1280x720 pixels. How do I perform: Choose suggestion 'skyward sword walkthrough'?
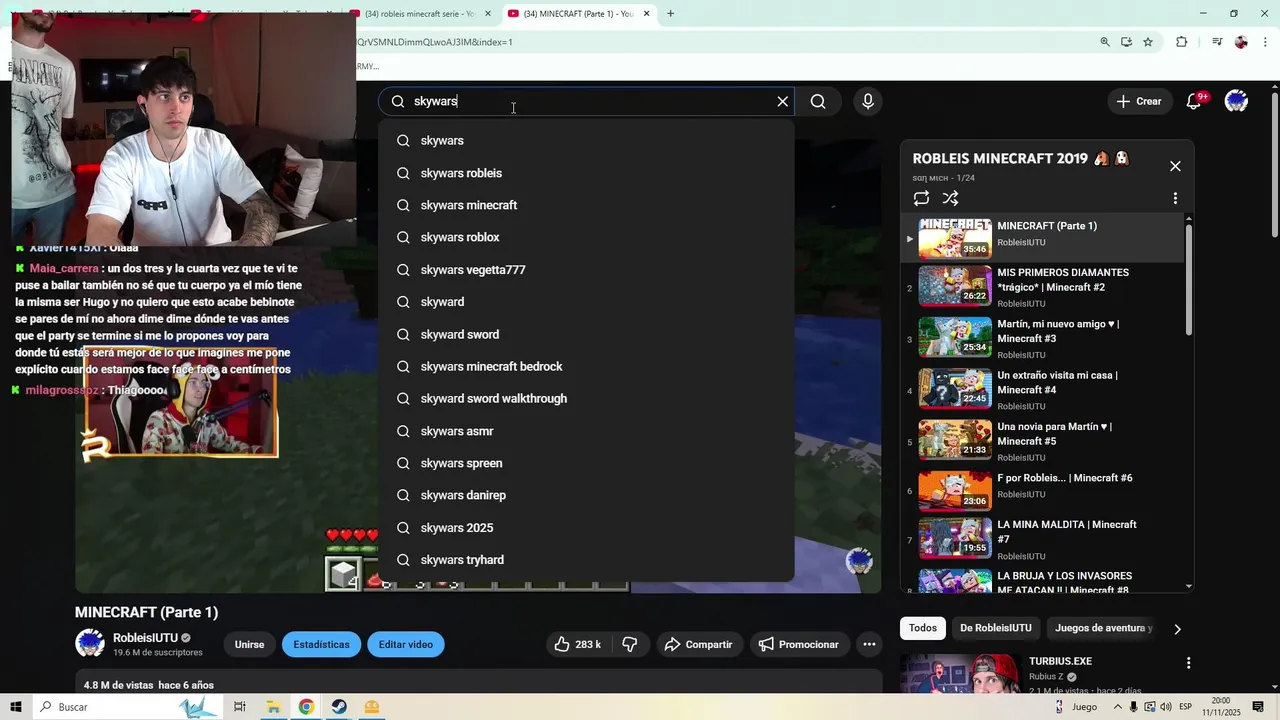pyautogui.click(x=586, y=398)
